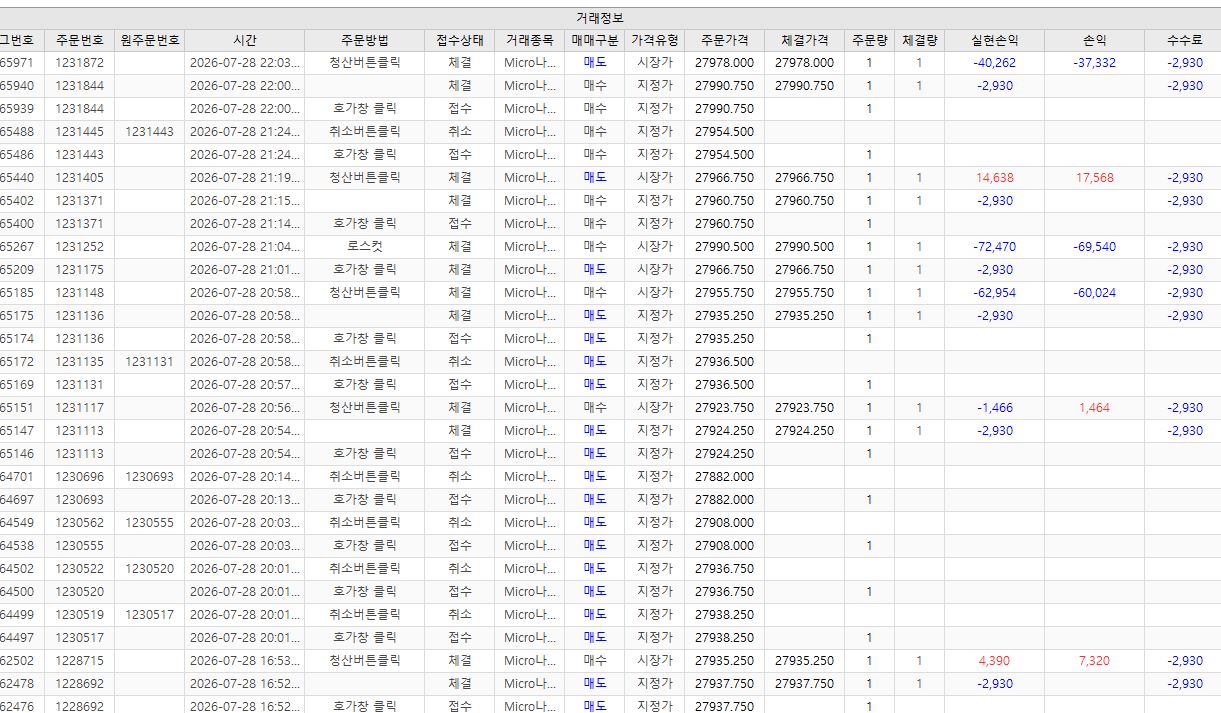Click order number 1231445

click(x=79, y=132)
